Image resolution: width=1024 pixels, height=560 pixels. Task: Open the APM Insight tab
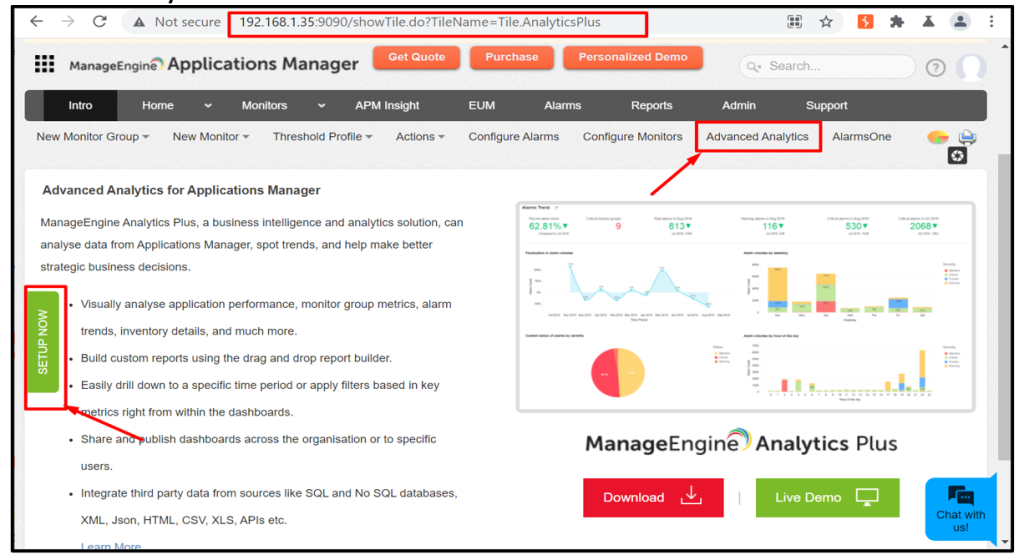387,106
